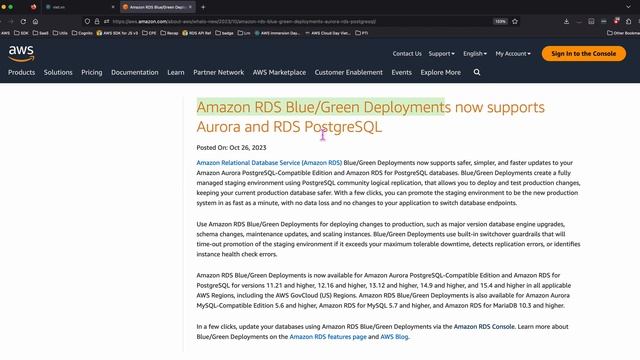Open the AWS Marketplace menu

click(x=279, y=72)
